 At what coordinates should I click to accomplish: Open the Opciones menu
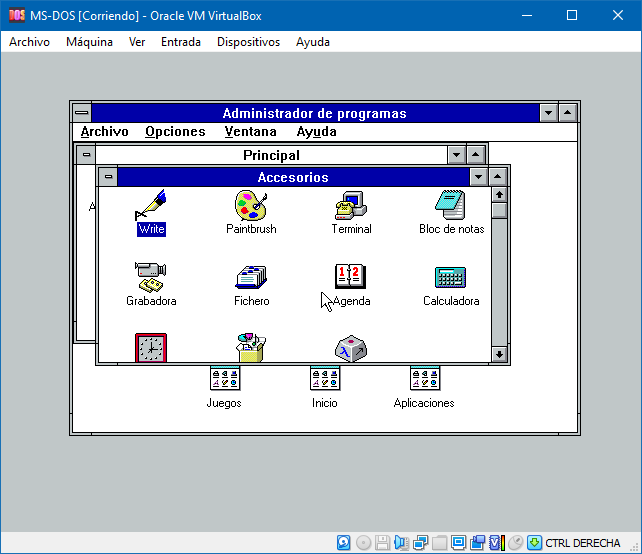(x=175, y=131)
